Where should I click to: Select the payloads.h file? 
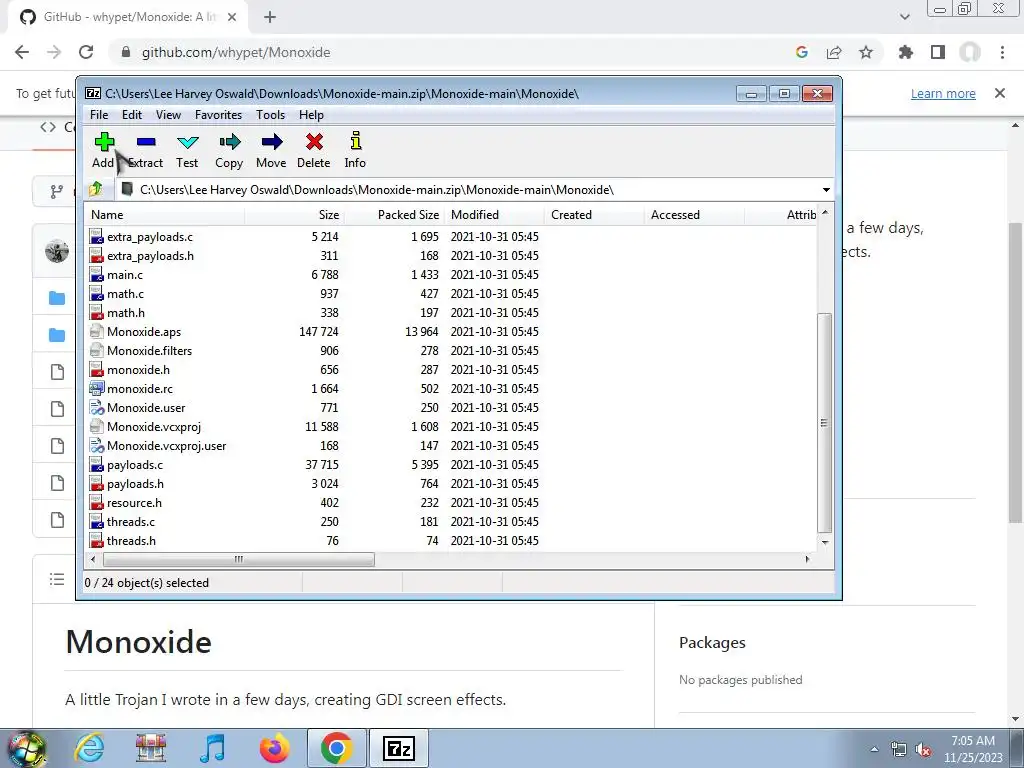pos(135,483)
